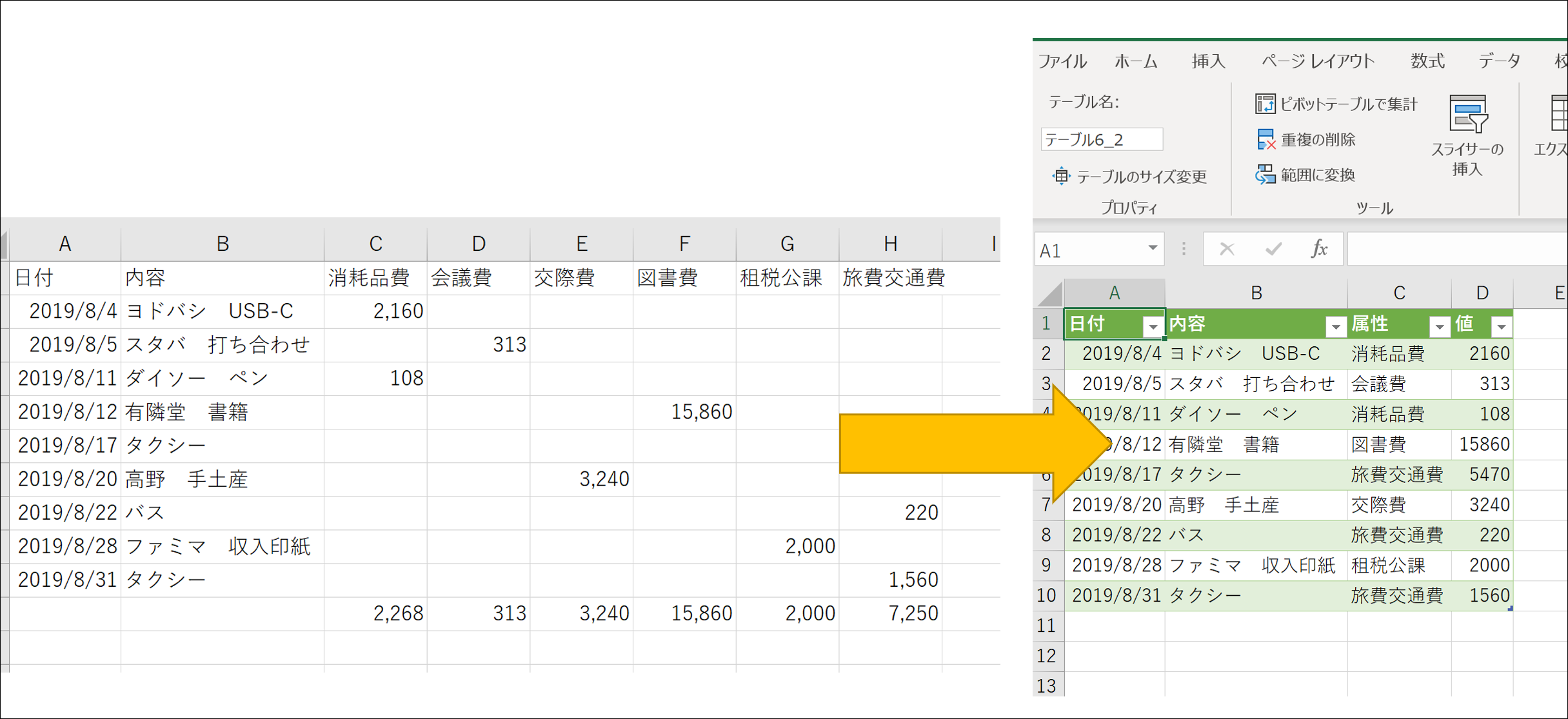The image size is (1568, 719).
Task: Click ピボットテーブルで集計 button
Action: click(1336, 104)
